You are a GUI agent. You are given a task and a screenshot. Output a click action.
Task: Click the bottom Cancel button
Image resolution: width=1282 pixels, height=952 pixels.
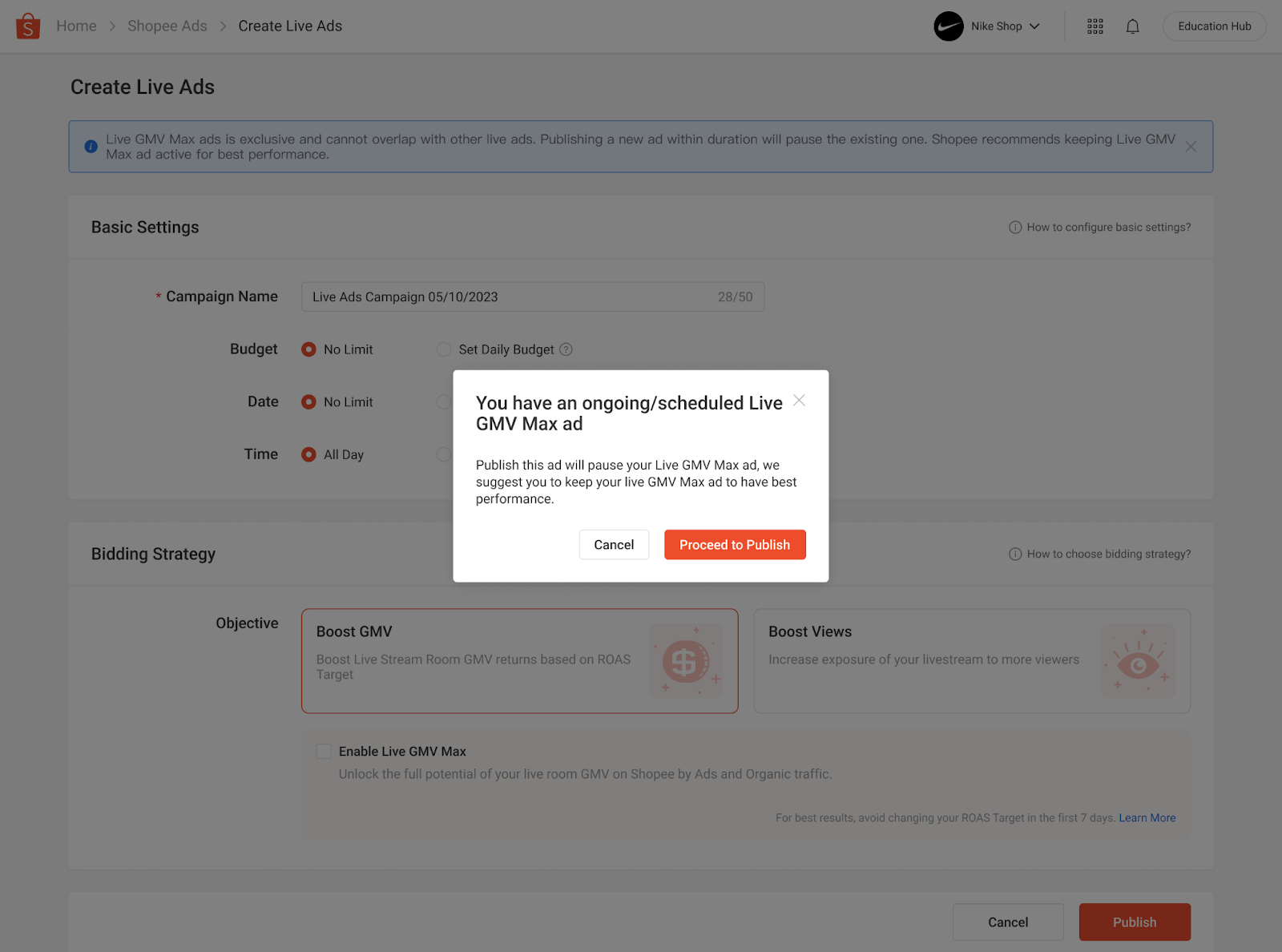tap(1008, 922)
